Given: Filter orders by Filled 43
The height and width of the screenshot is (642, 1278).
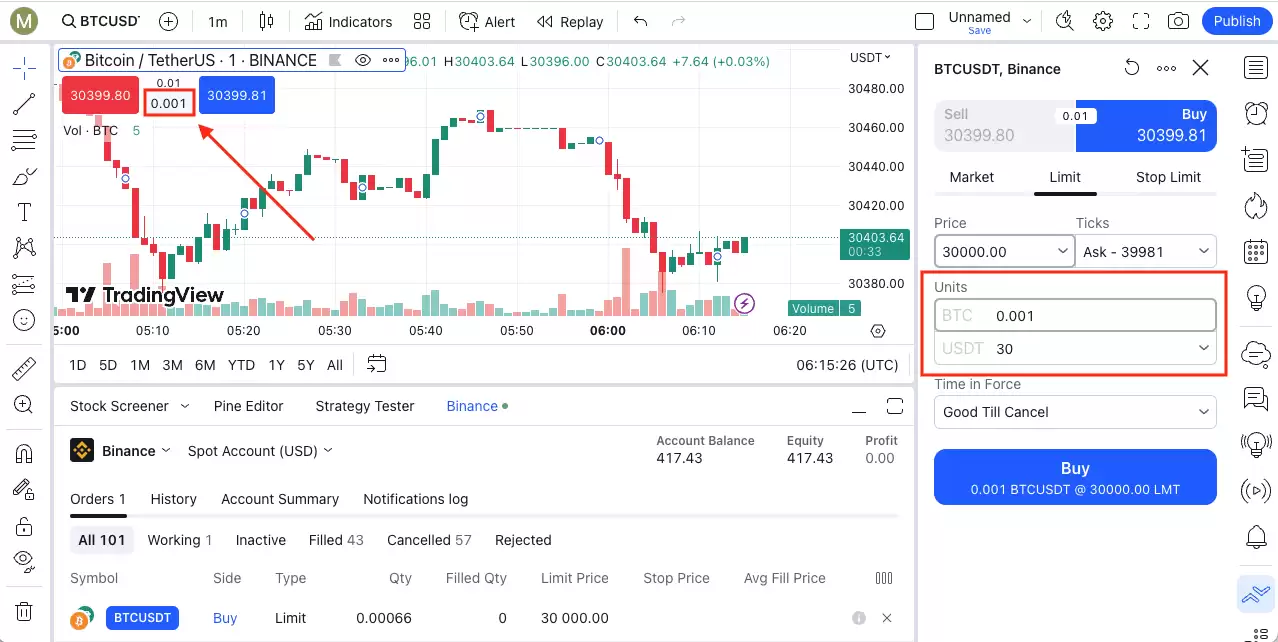Looking at the screenshot, I should 336,540.
